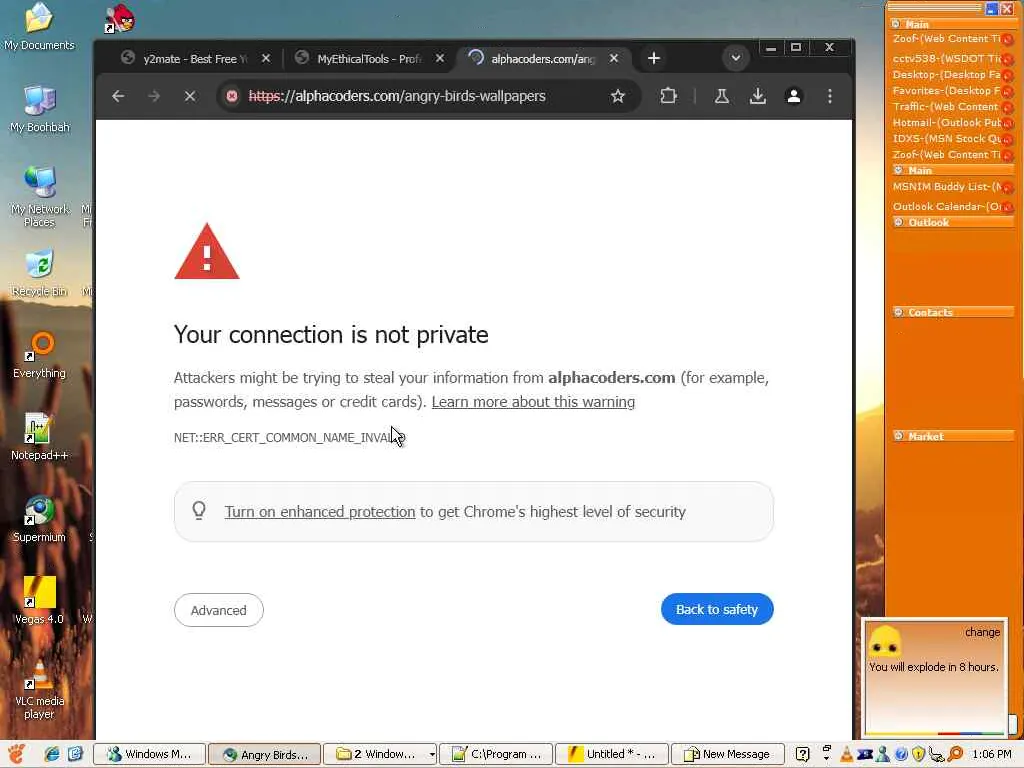This screenshot has width=1024, height=768.
Task: Switch to the y2mate - Best Free tab
Action: [193, 59]
